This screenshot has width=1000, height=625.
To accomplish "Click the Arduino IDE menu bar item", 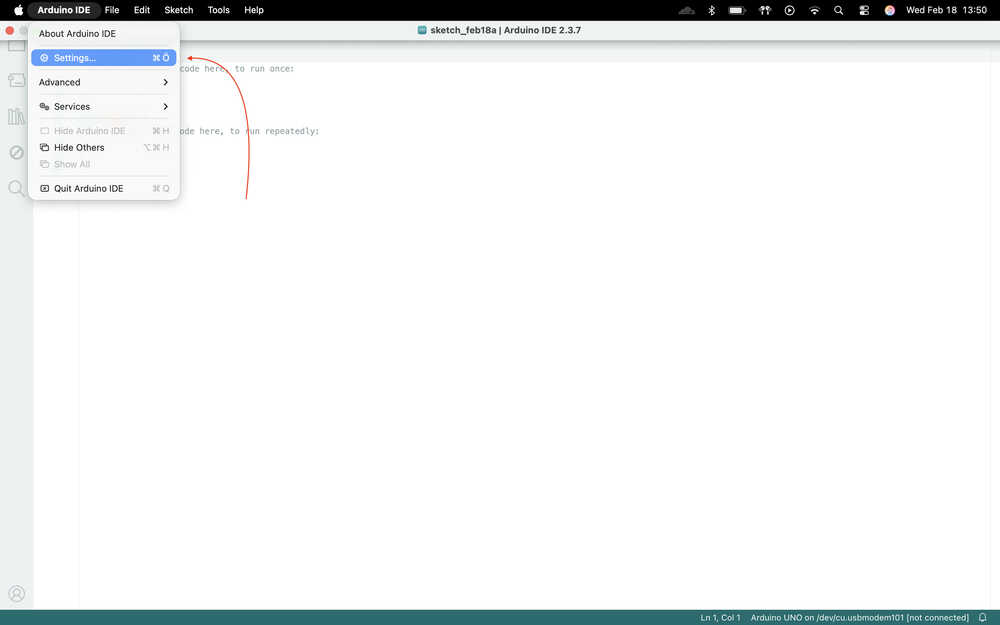I will tap(64, 10).
